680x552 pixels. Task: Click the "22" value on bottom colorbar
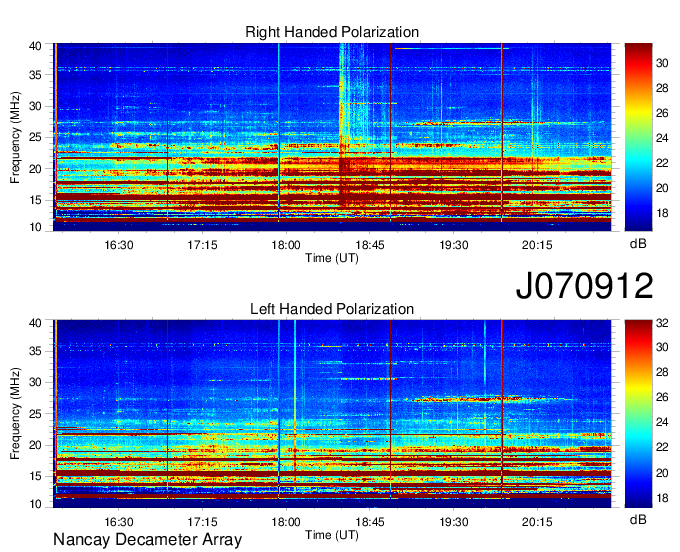(662, 447)
